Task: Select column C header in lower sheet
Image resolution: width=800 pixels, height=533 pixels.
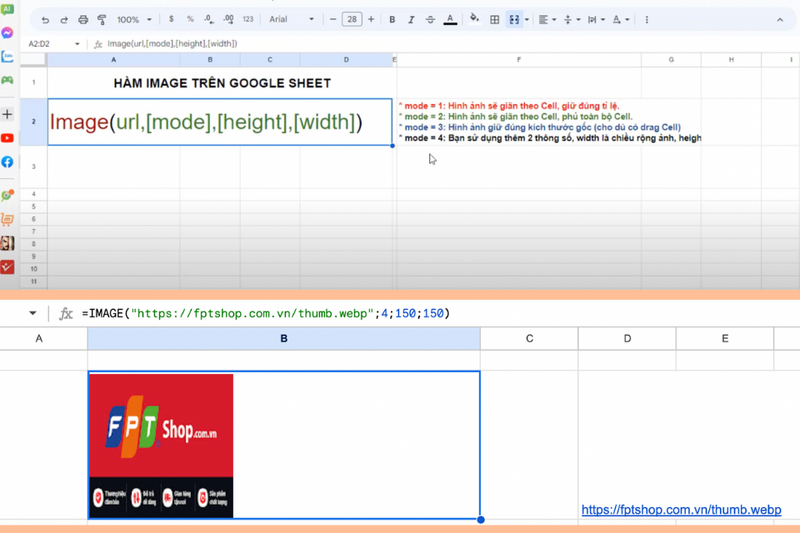Action: [x=529, y=339]
